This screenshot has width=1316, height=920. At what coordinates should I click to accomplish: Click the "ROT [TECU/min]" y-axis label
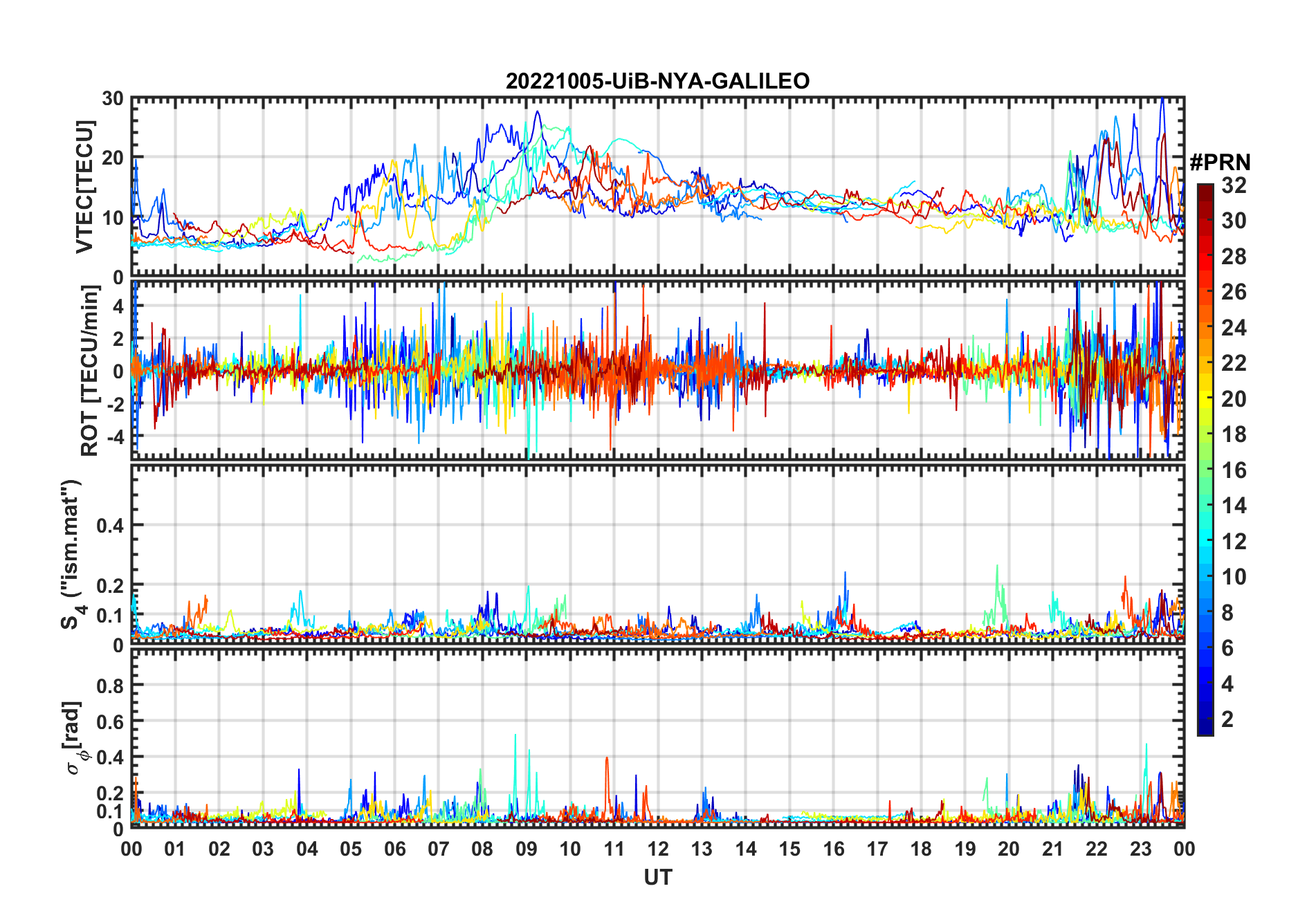point(90,371)
